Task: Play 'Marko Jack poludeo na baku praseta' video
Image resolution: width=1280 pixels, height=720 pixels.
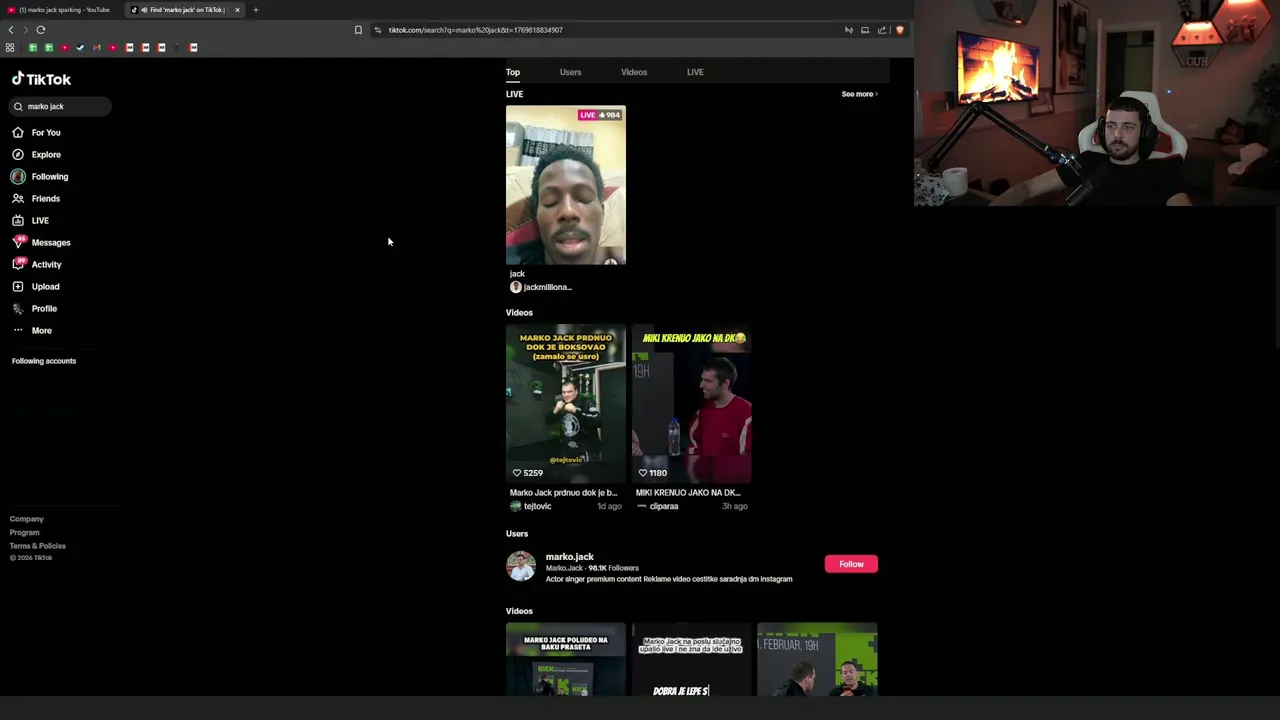Action: point(566,659)
